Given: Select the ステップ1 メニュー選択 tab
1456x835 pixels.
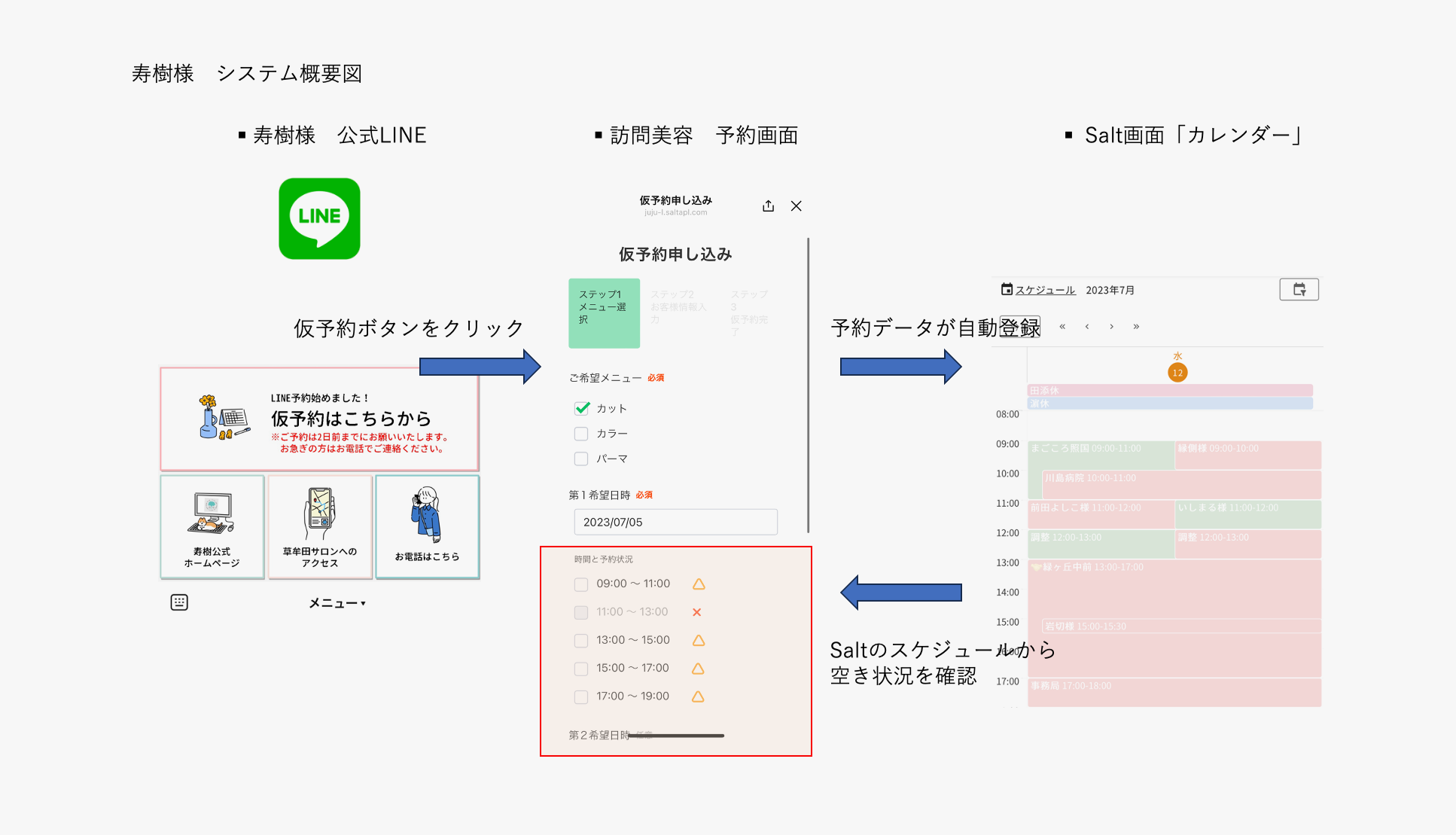Looking at the screenshot, I should click(604, 313).
